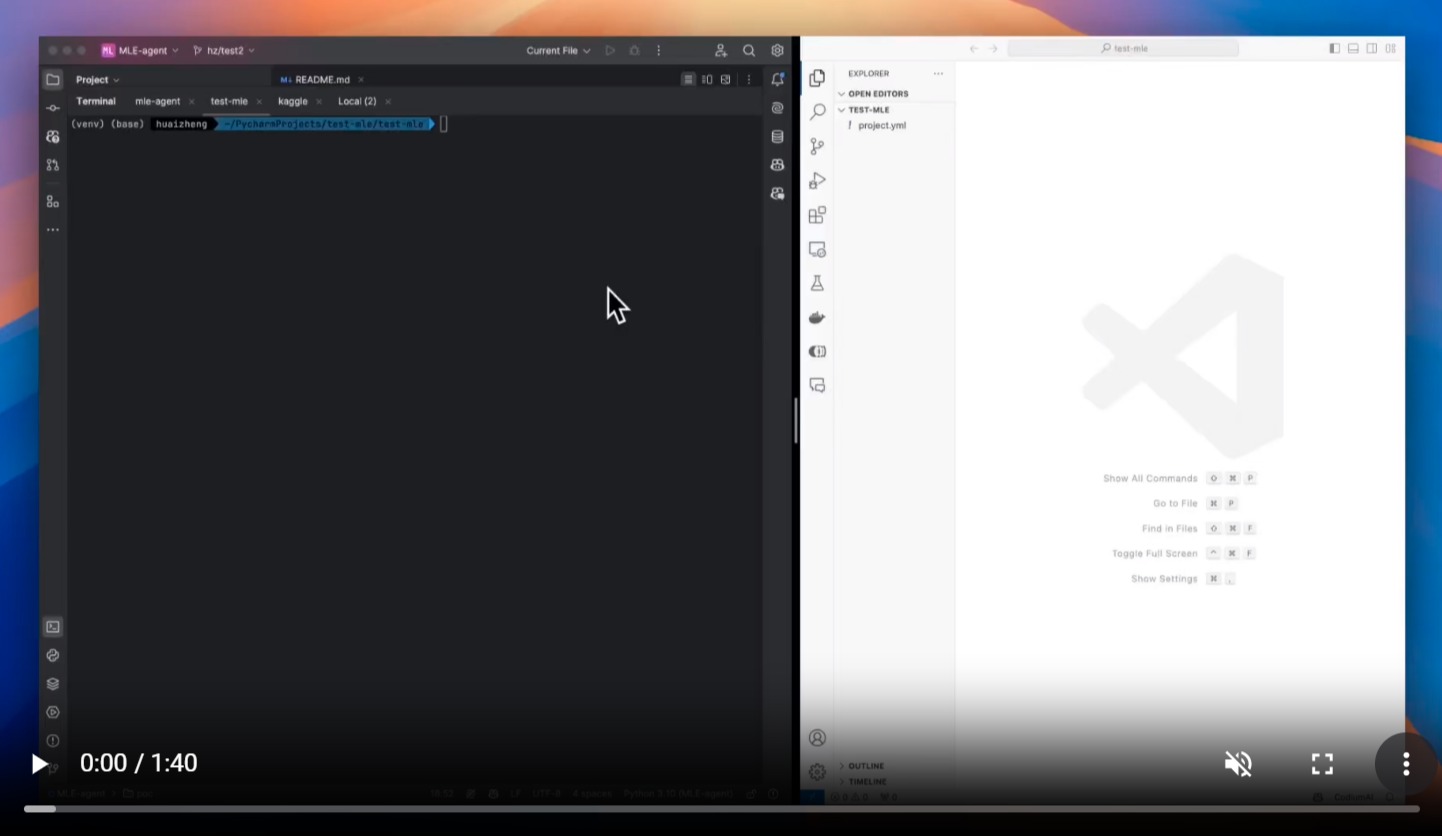Open VS Code Extensions icon
The image size is (1442, 836).
click(817, 215)
